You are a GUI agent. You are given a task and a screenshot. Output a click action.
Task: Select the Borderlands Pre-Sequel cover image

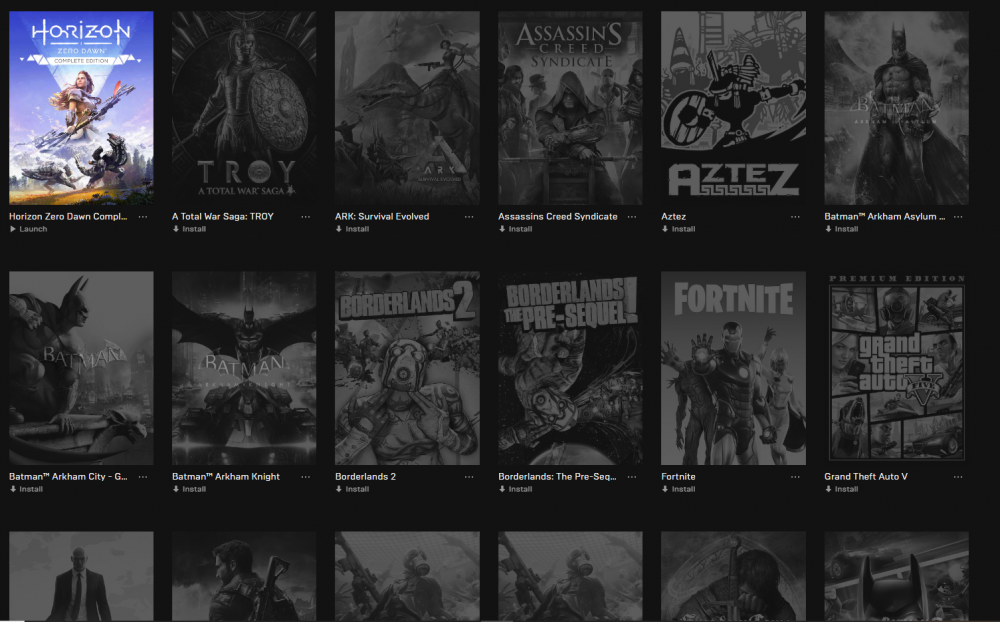570,368
